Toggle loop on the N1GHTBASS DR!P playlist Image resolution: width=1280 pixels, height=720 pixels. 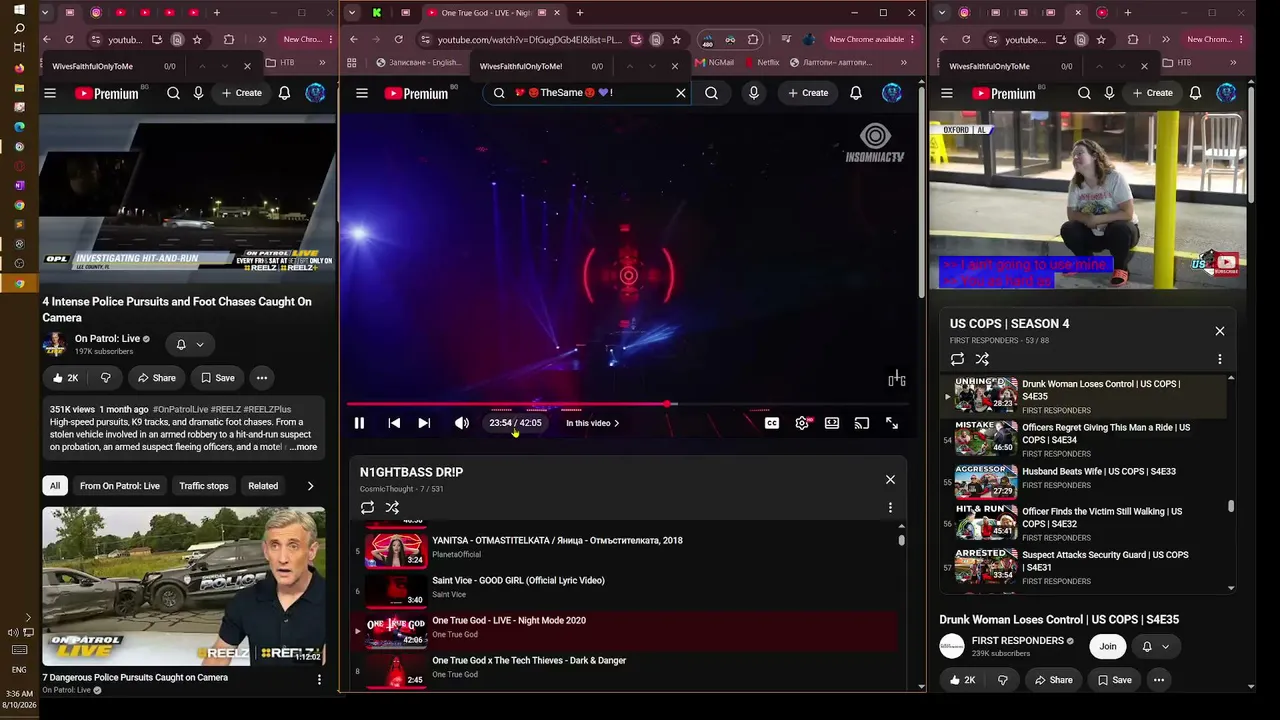368,508
